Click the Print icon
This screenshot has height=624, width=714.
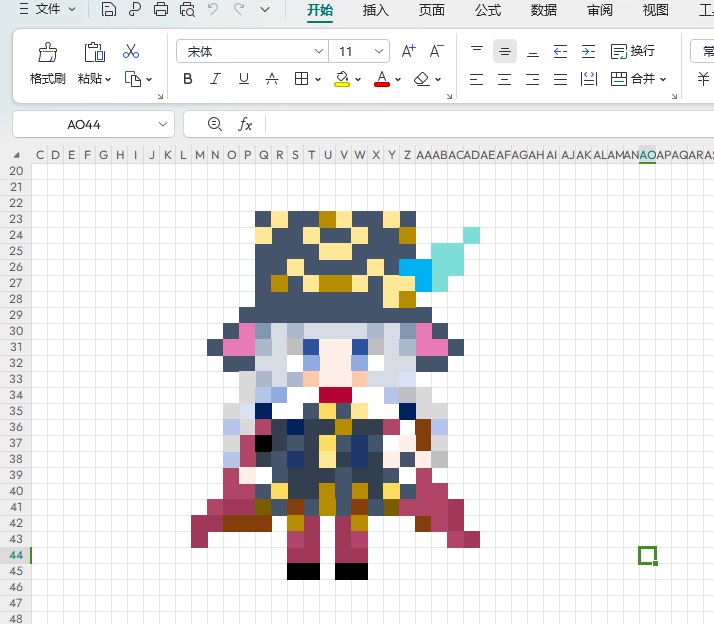point(161,9)
